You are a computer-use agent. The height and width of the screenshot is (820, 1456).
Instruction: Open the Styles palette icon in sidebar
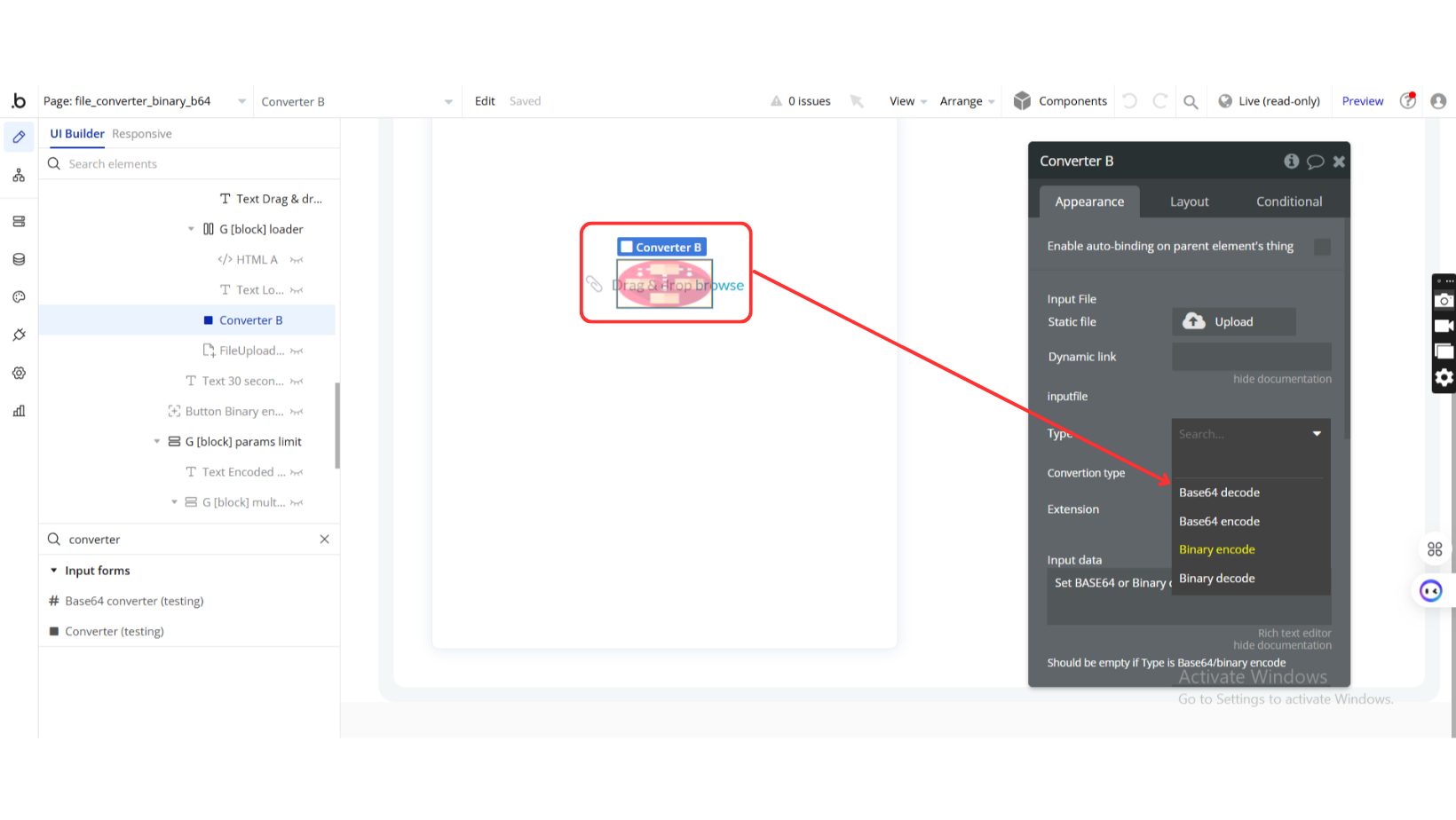pyautogui.click(x=19, y=297)
